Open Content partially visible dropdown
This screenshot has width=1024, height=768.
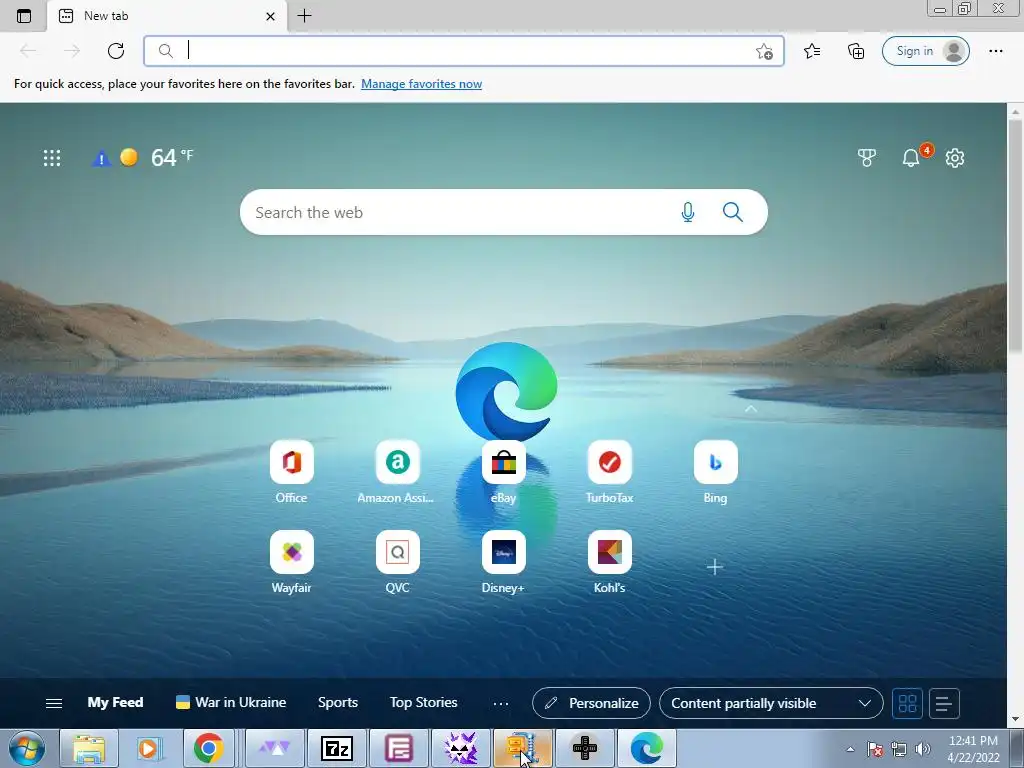[771, 703]
